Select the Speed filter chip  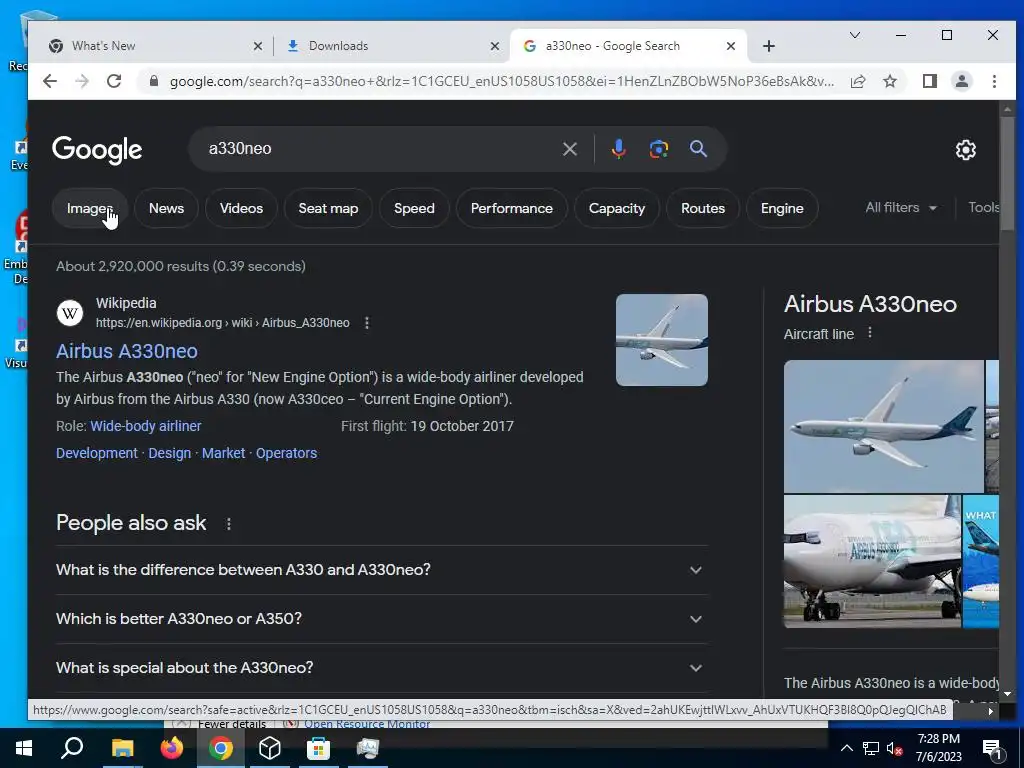tap(414, 208)
